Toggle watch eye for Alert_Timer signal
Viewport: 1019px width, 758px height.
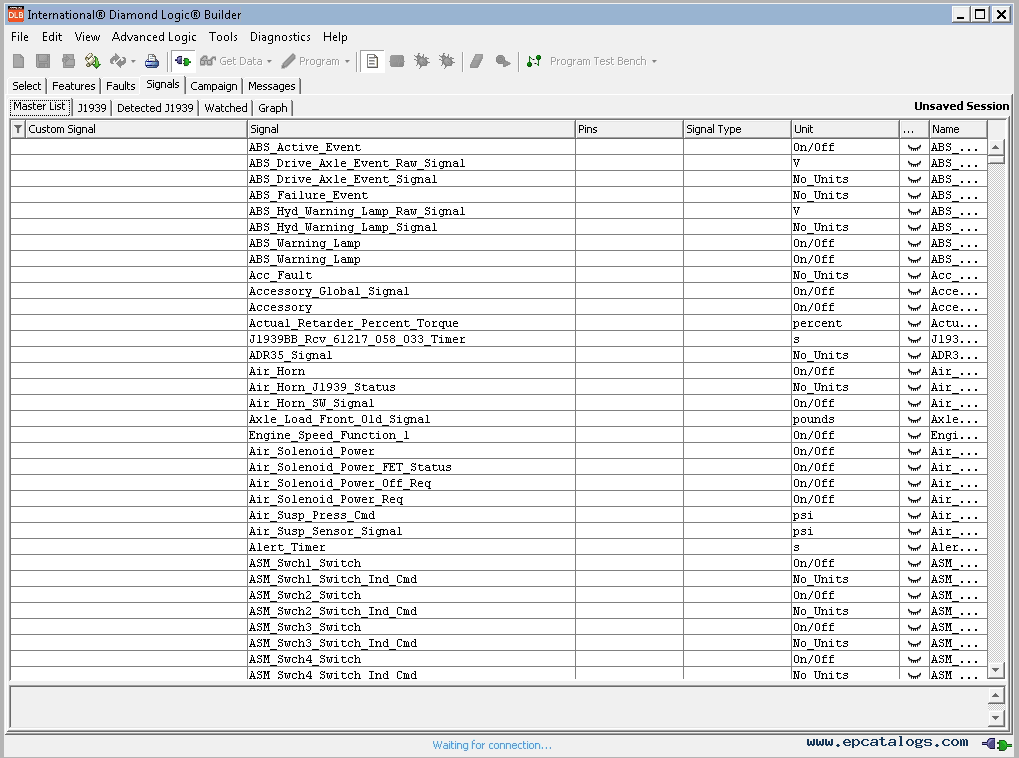tap(913, 548)
